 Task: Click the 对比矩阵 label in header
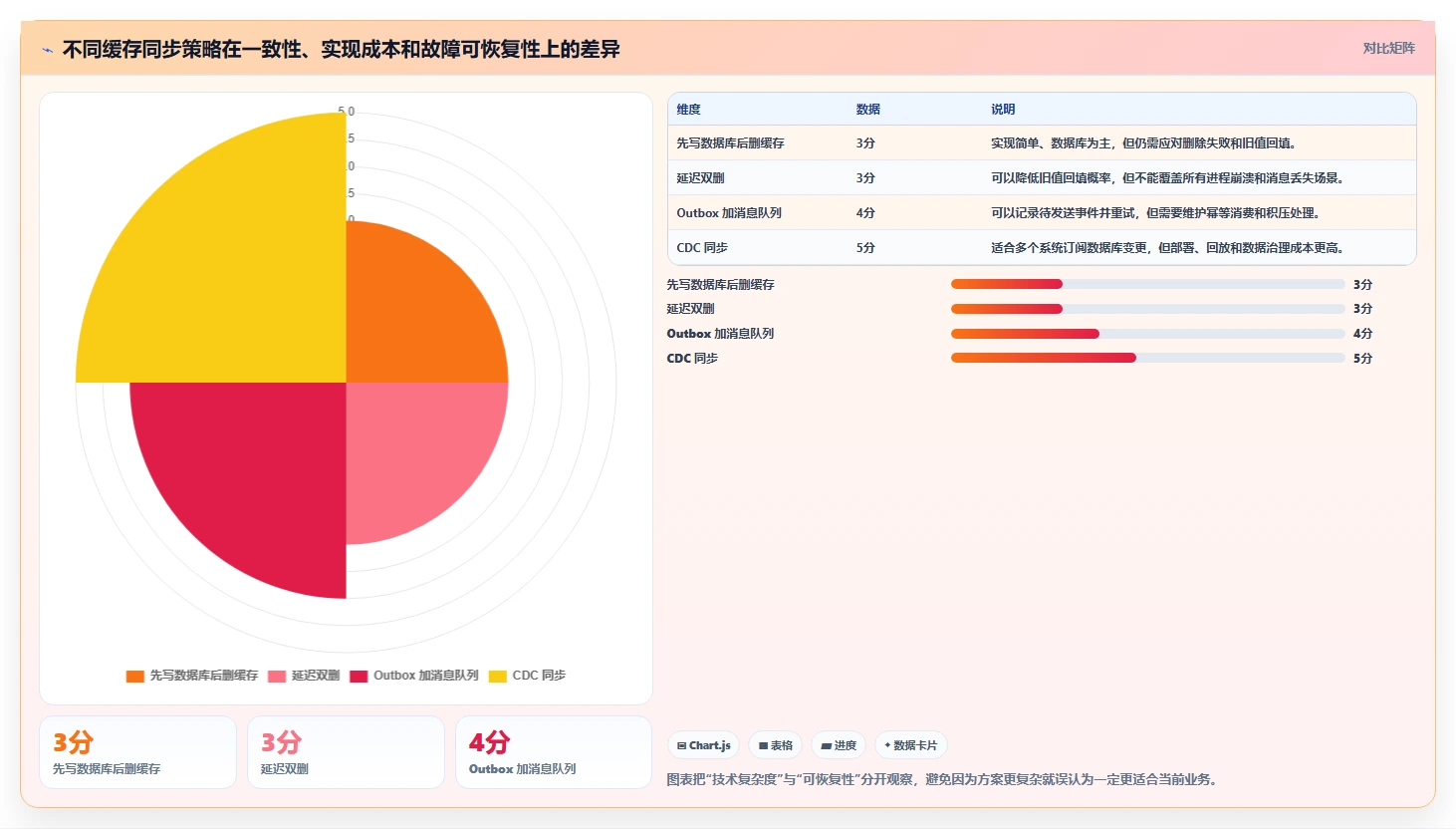1388,48
